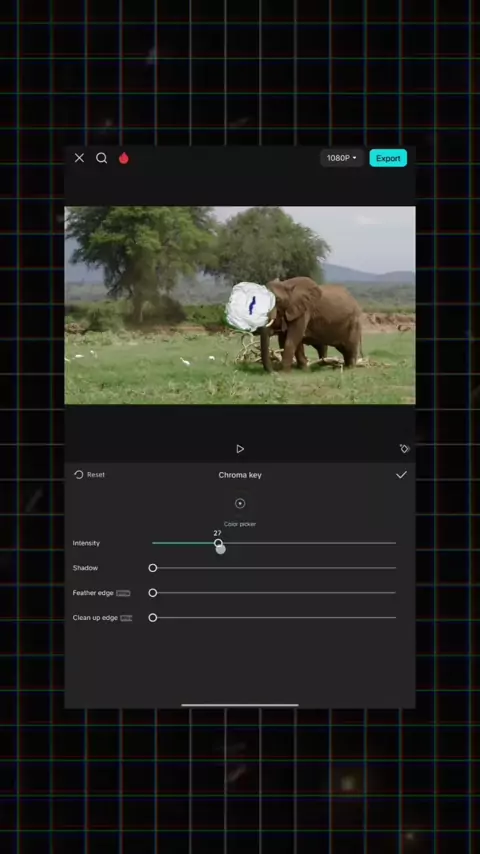Click the Intensity slider handle

218,543
